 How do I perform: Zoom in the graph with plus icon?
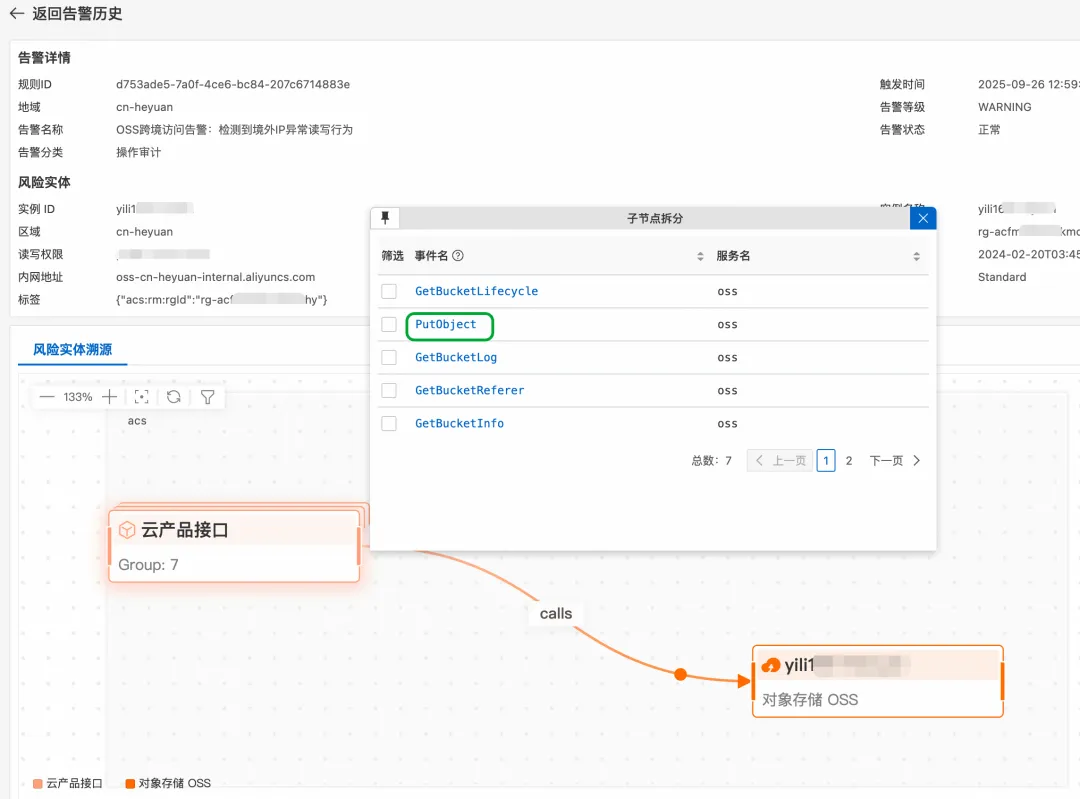coord(109,397)
